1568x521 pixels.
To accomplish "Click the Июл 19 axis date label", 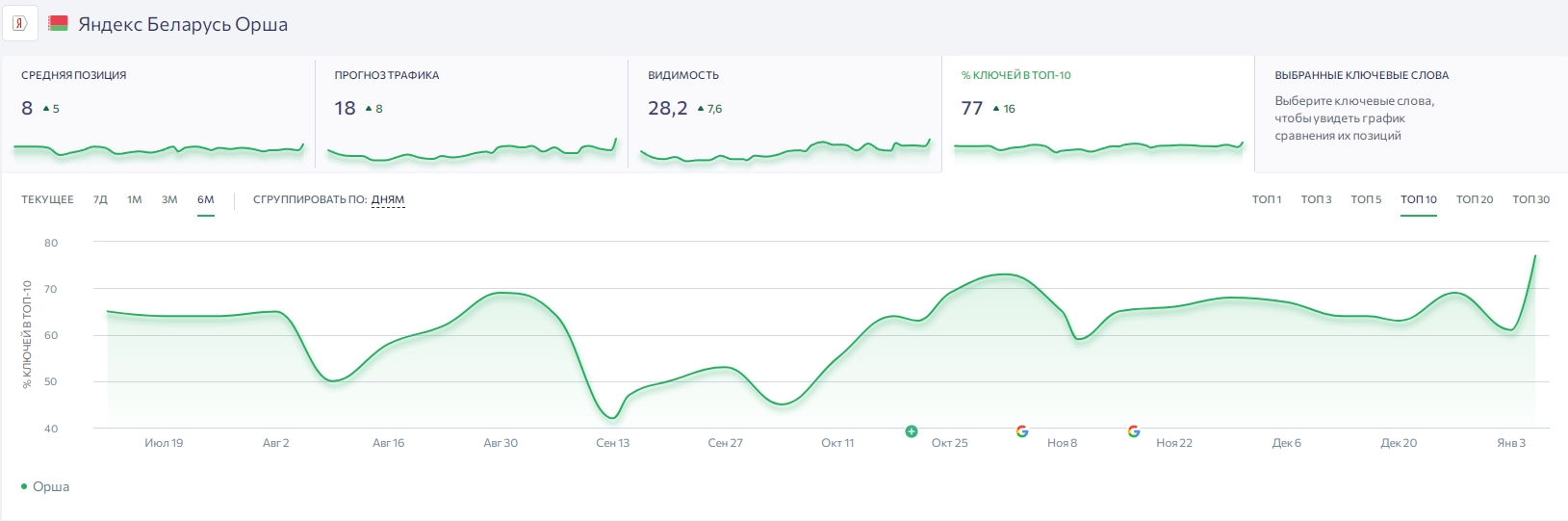I will (x=164, y=443).
